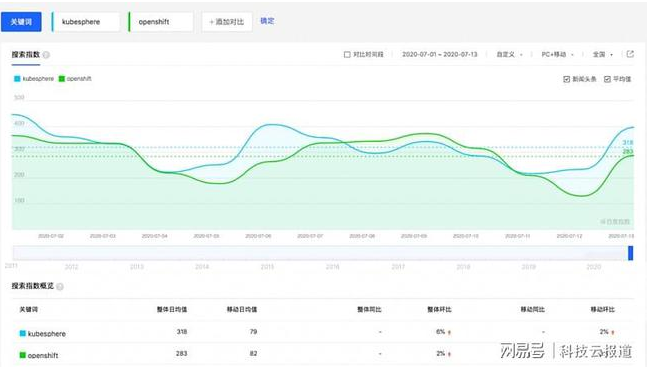Click the 添加对比 add comparison button
Viewport: 655px width, 373px height.
click(227, 22)
